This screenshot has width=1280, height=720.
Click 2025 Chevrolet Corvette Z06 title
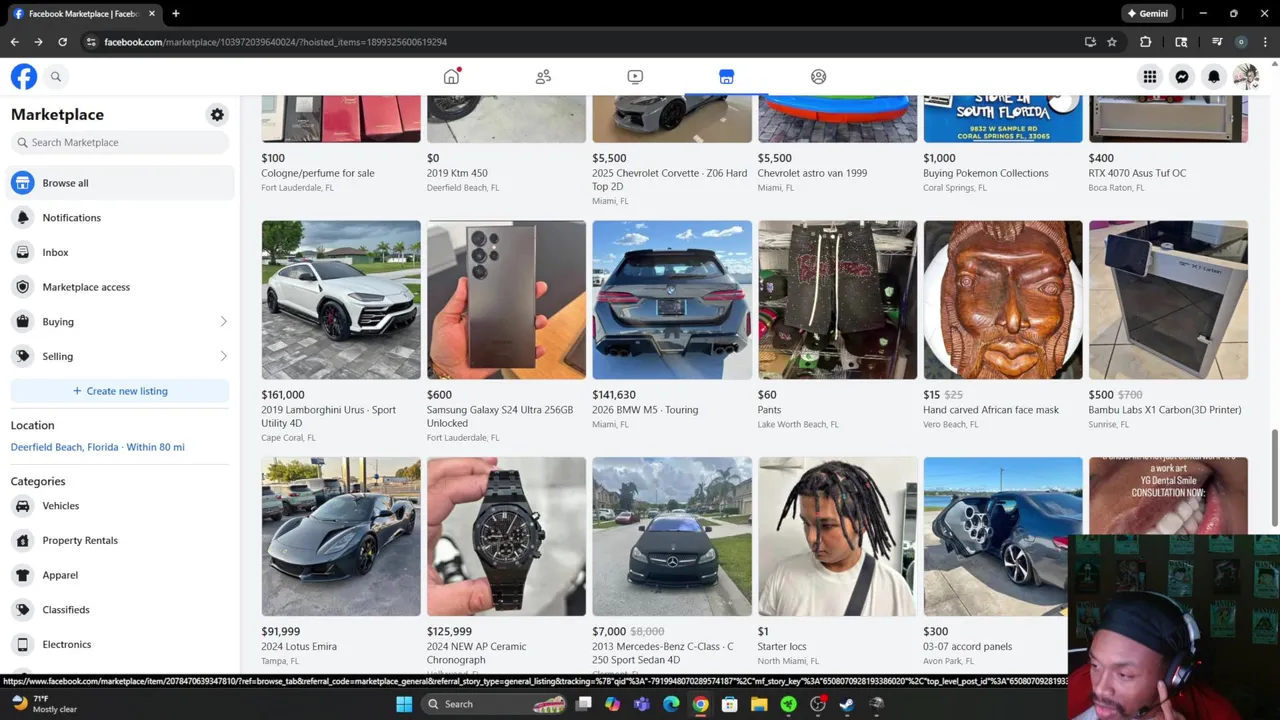click(669, 180)
